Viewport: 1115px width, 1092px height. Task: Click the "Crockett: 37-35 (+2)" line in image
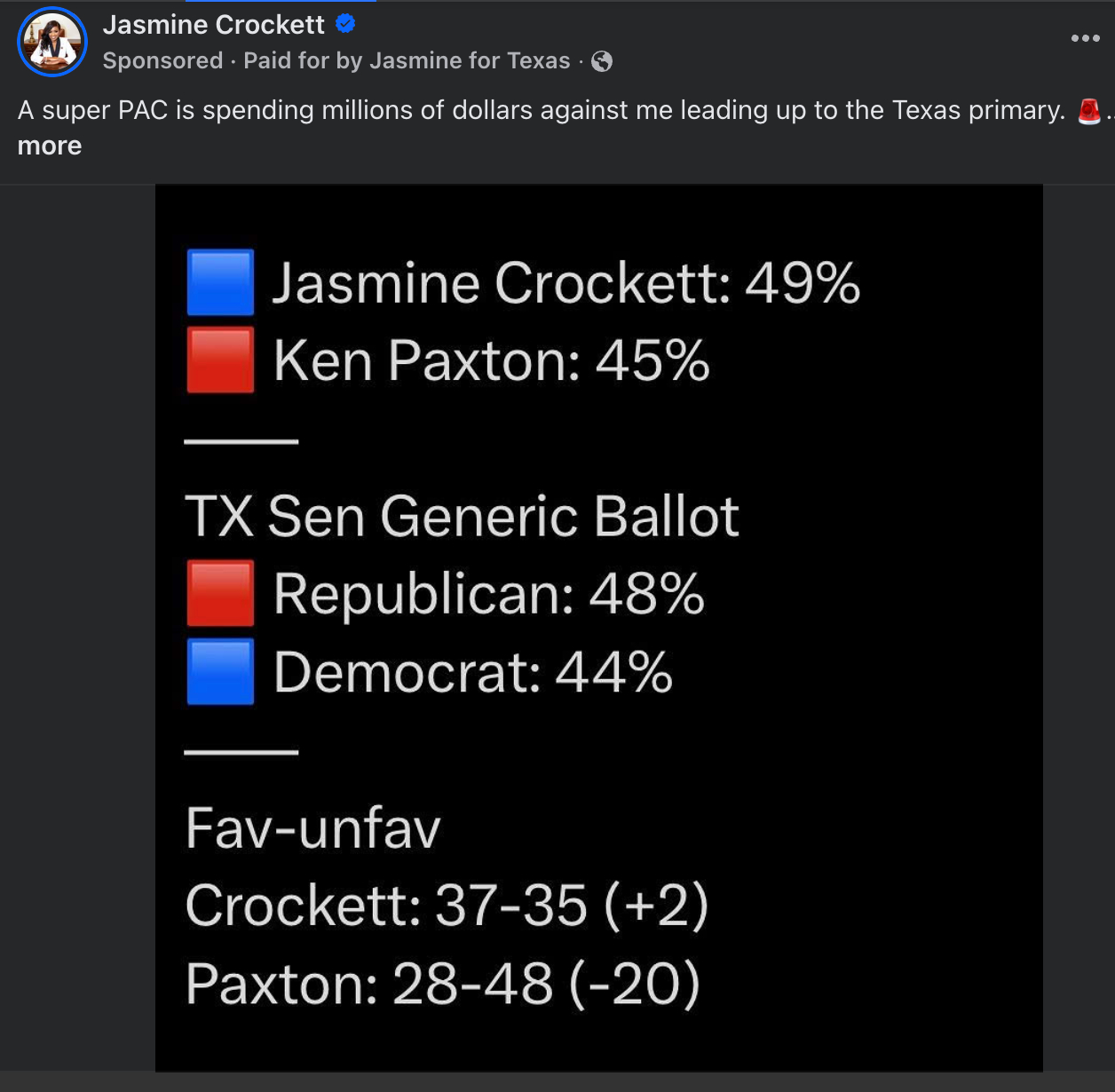pos(447,906)
